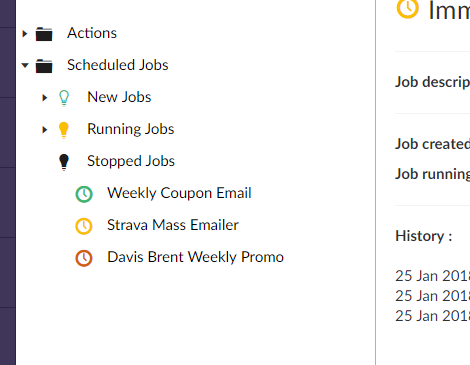Expand the New Jobs node arrow
Image resolution: width=470 pixels, height=365 pixels.
pyautogui.click(x=45, y=98)
